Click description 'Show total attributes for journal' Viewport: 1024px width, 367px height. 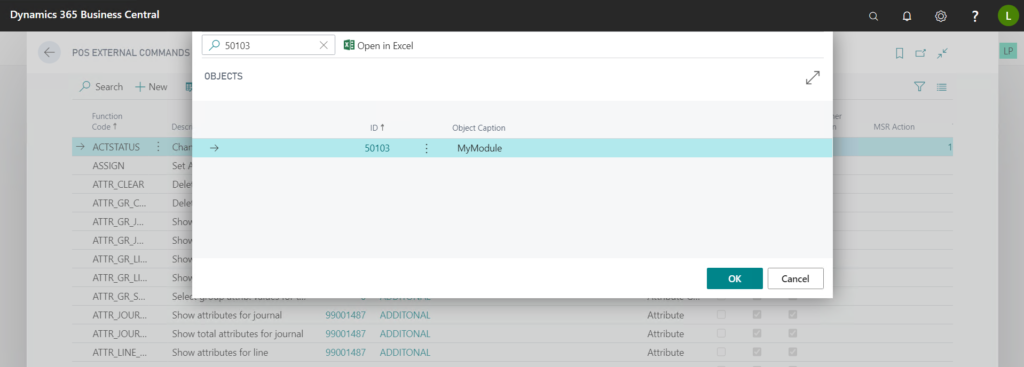click(238, 334)
